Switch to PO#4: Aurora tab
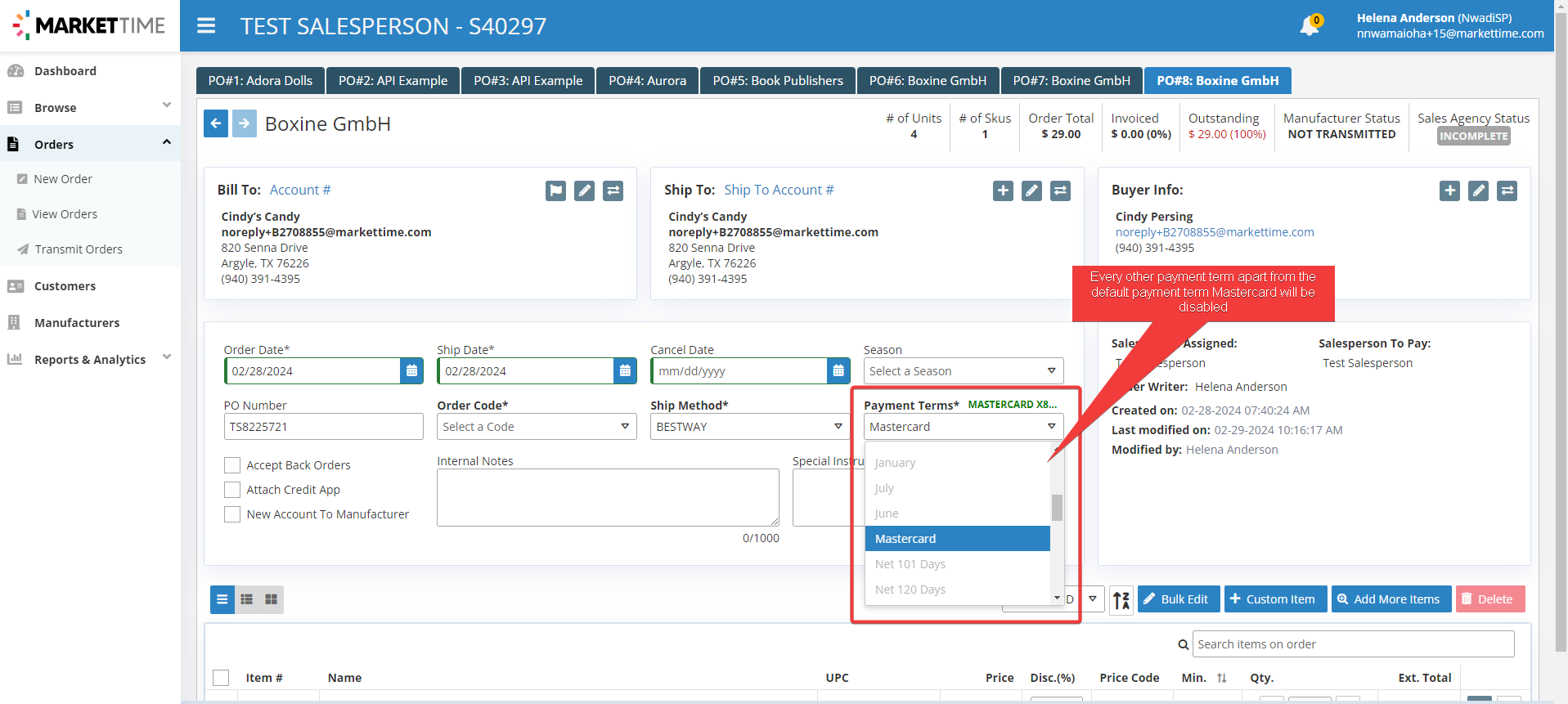The height and width of the screenshot is (704, 1568). tap(647, 81)
